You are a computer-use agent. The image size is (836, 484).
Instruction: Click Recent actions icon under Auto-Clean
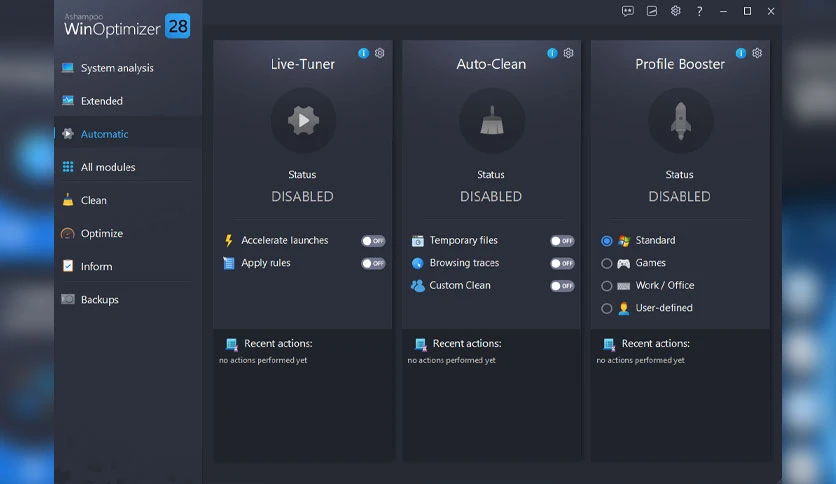(x=421, y=344)
